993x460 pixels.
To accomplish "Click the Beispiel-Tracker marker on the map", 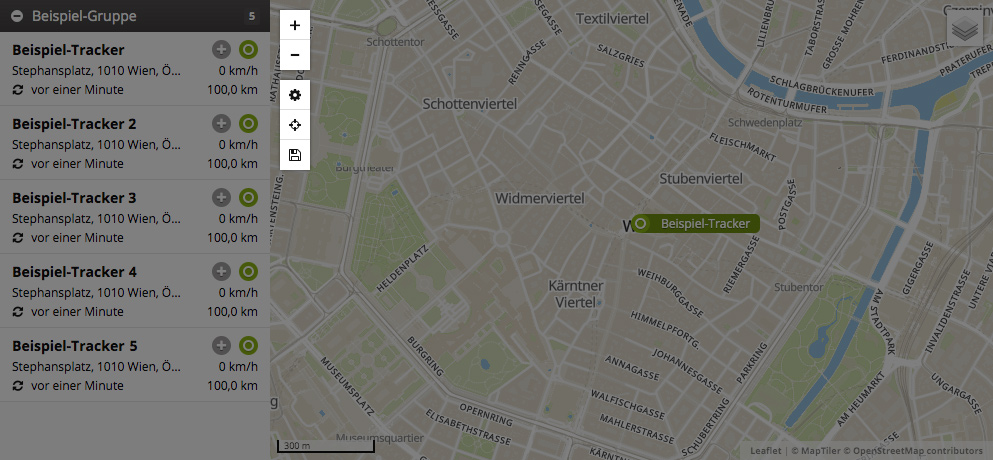I will (695, 224).
